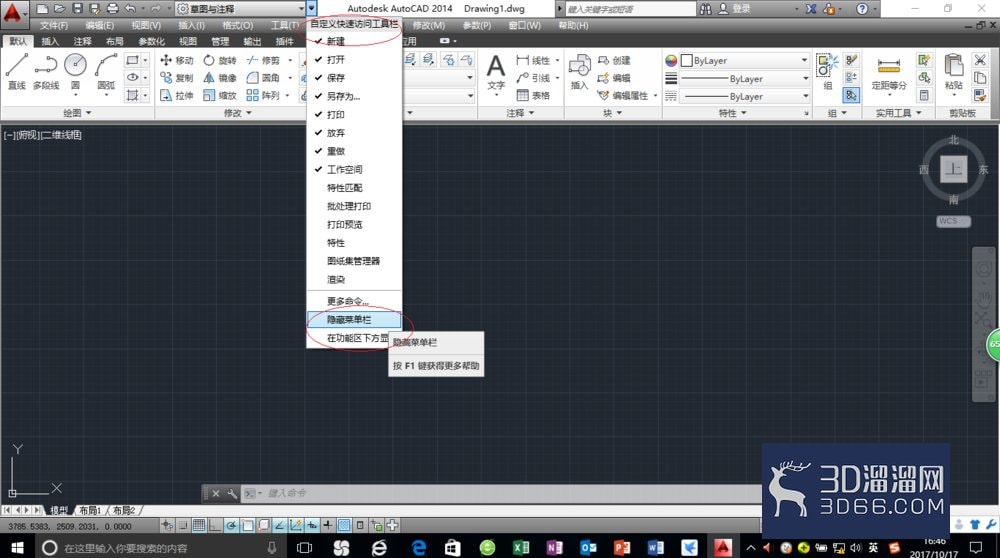Click the WCS button under the view cube
The height and width of the screenshot is (558, 1000).
(953, 221)
